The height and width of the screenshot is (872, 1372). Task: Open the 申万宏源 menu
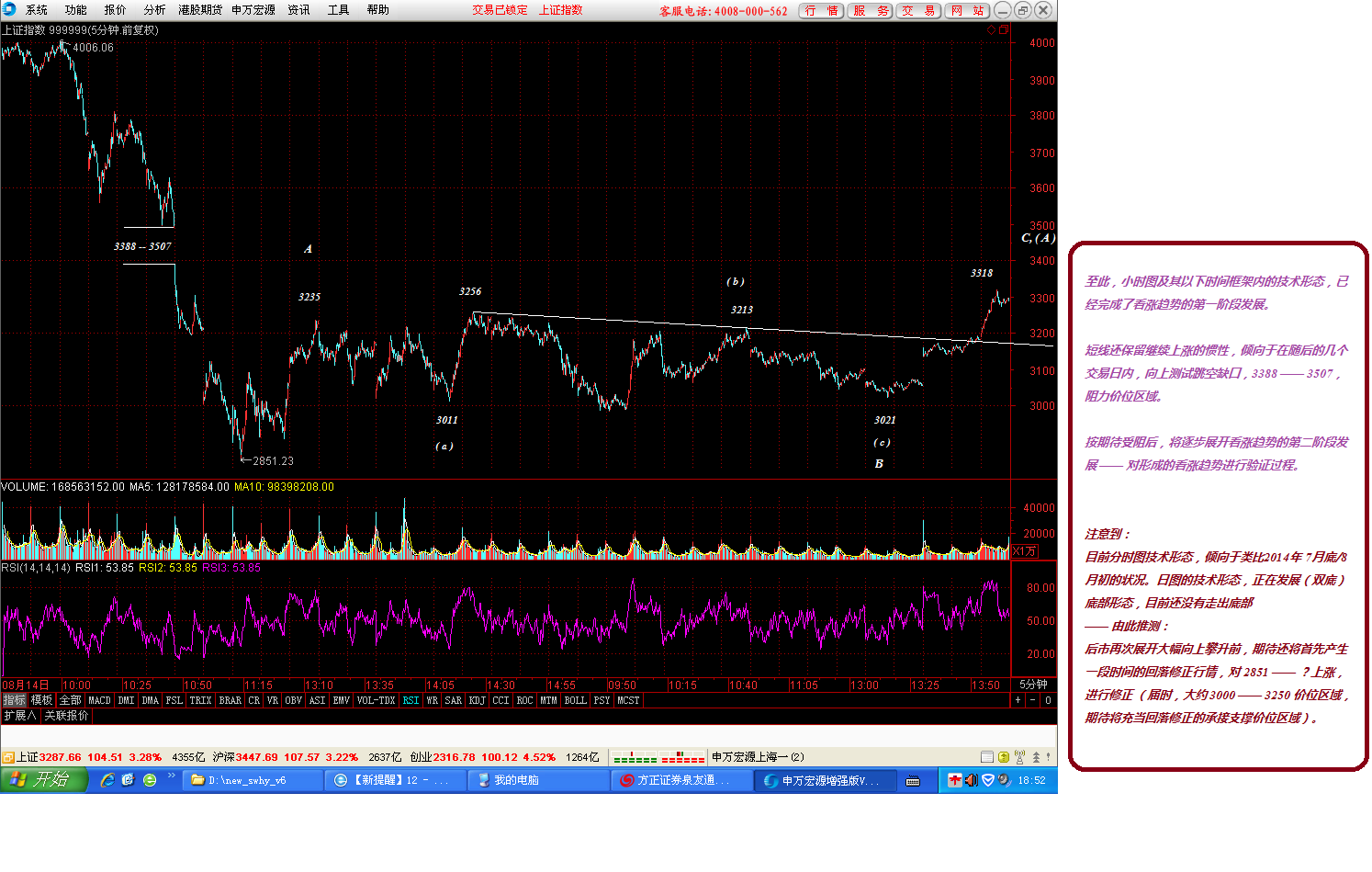click(253, 10)
